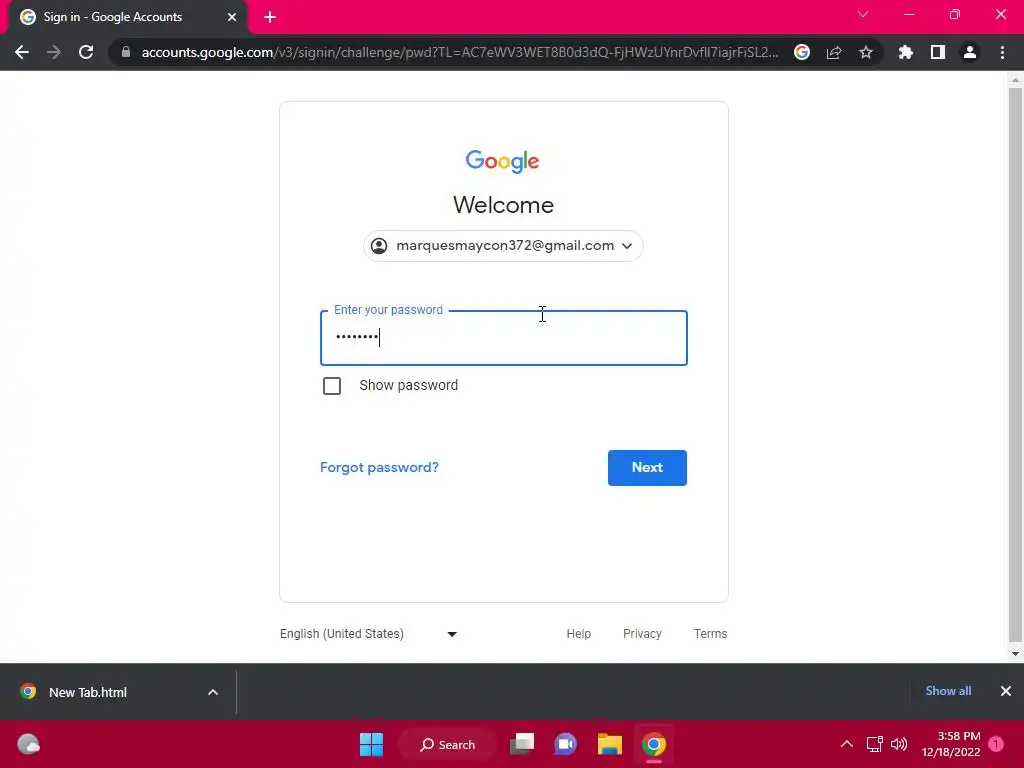Close the Sign in - Google Accounts tab
Viewport: 1024px width, 768px height.
tap(232, 17)
